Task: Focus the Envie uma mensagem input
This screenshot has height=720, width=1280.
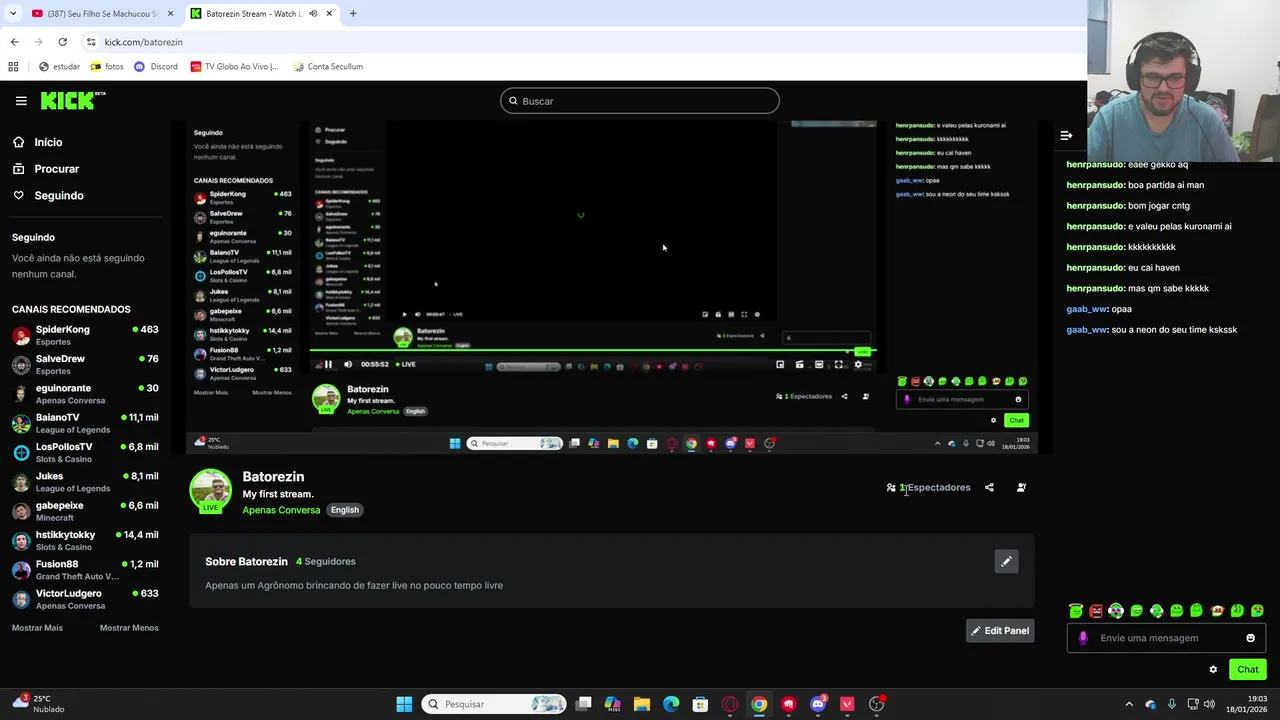Action: tap(1166, 638)
